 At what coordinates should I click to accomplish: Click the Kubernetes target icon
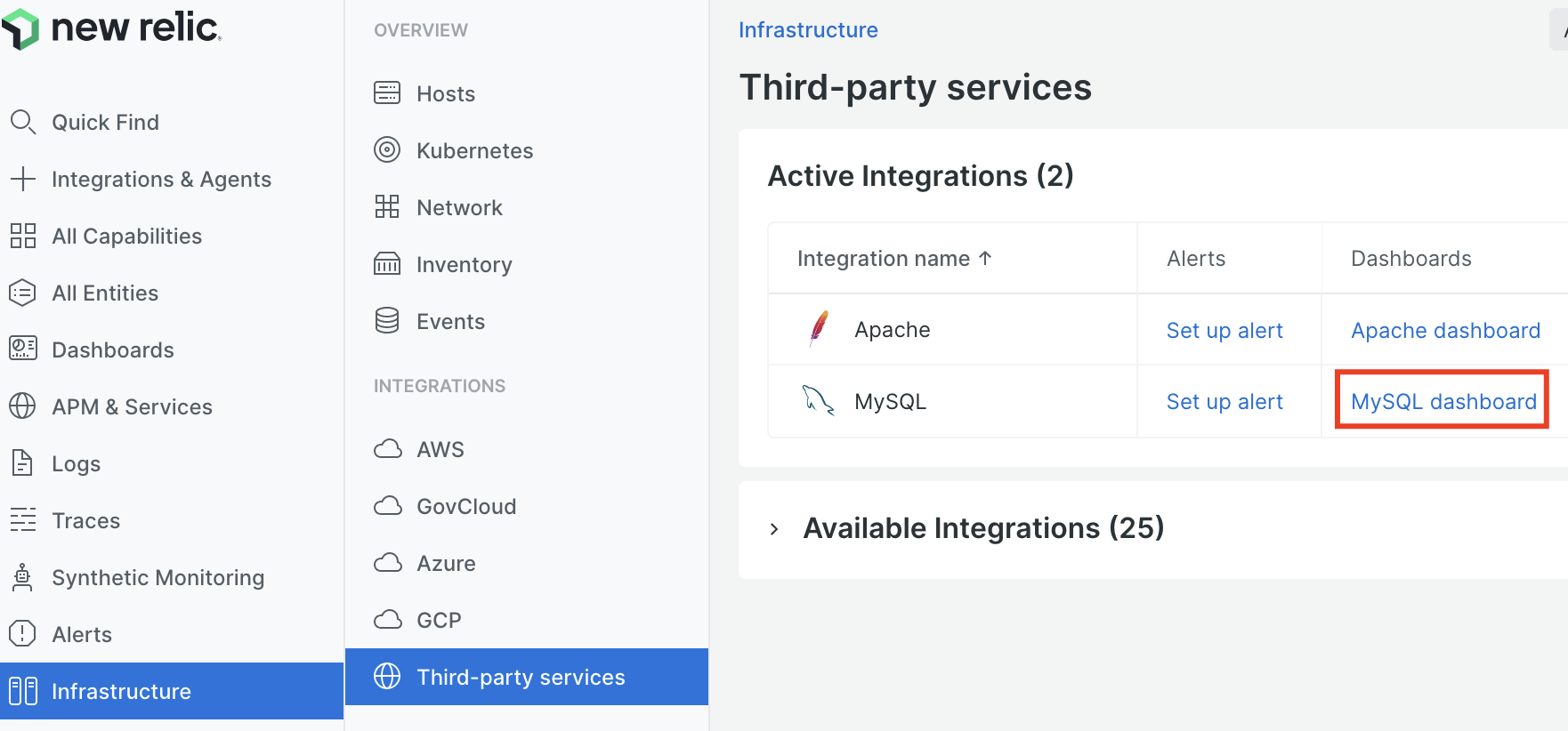pyautogui.click(x=387, y=149)
